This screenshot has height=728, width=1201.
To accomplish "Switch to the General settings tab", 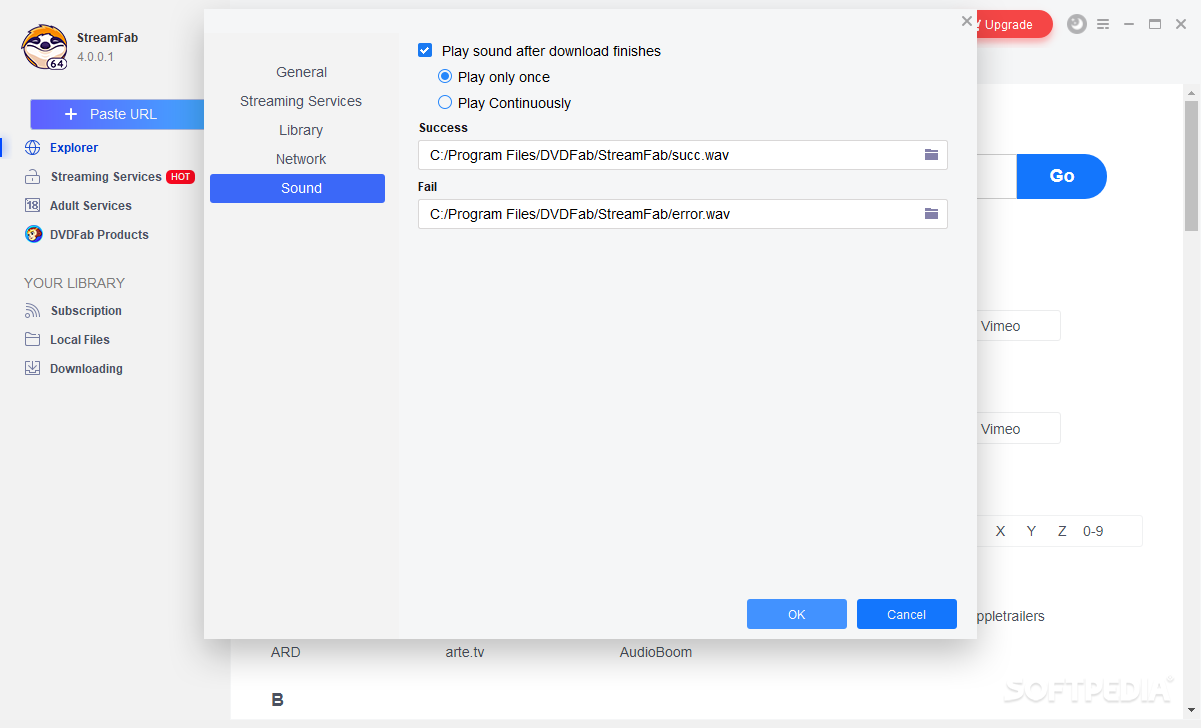I will 301,72.
